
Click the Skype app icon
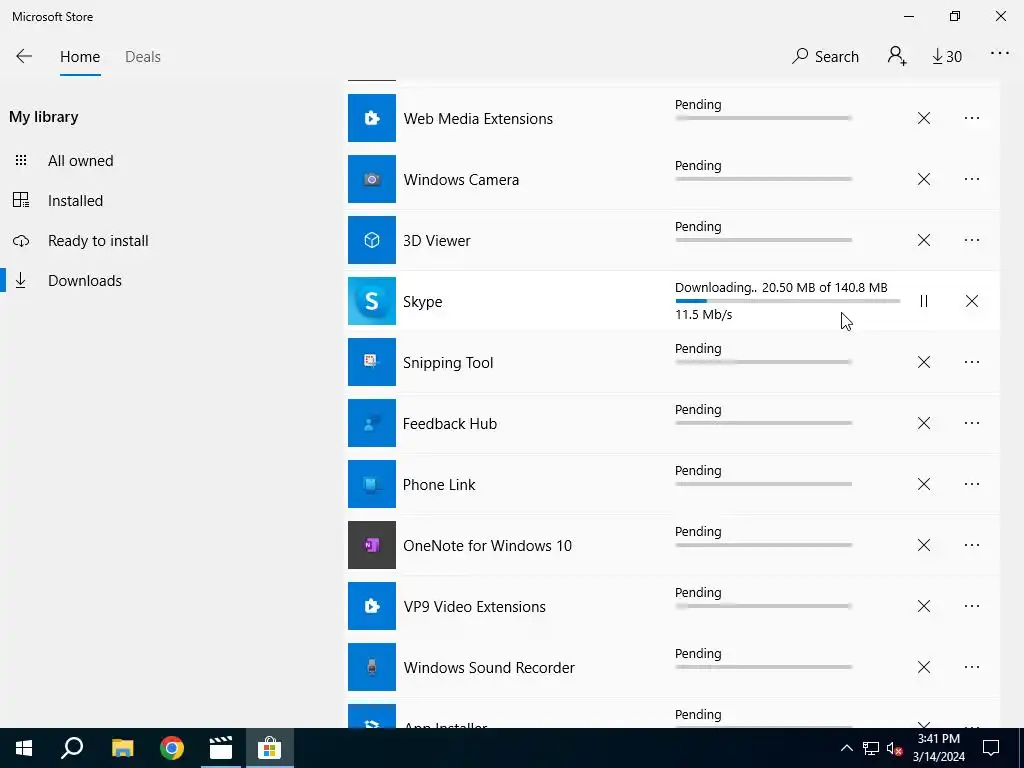pos(372,301)
